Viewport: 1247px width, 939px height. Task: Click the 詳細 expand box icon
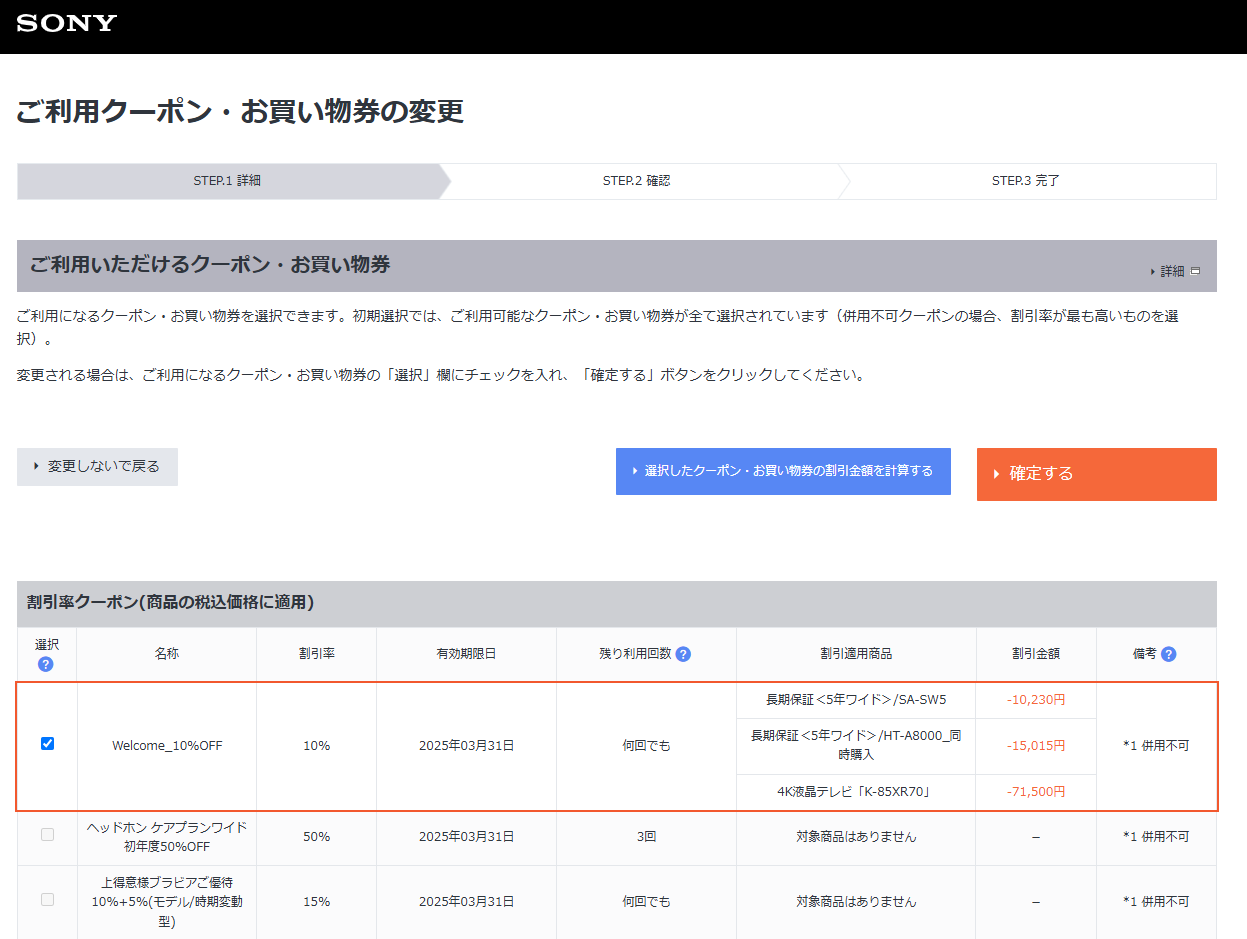coord(1195,271)
